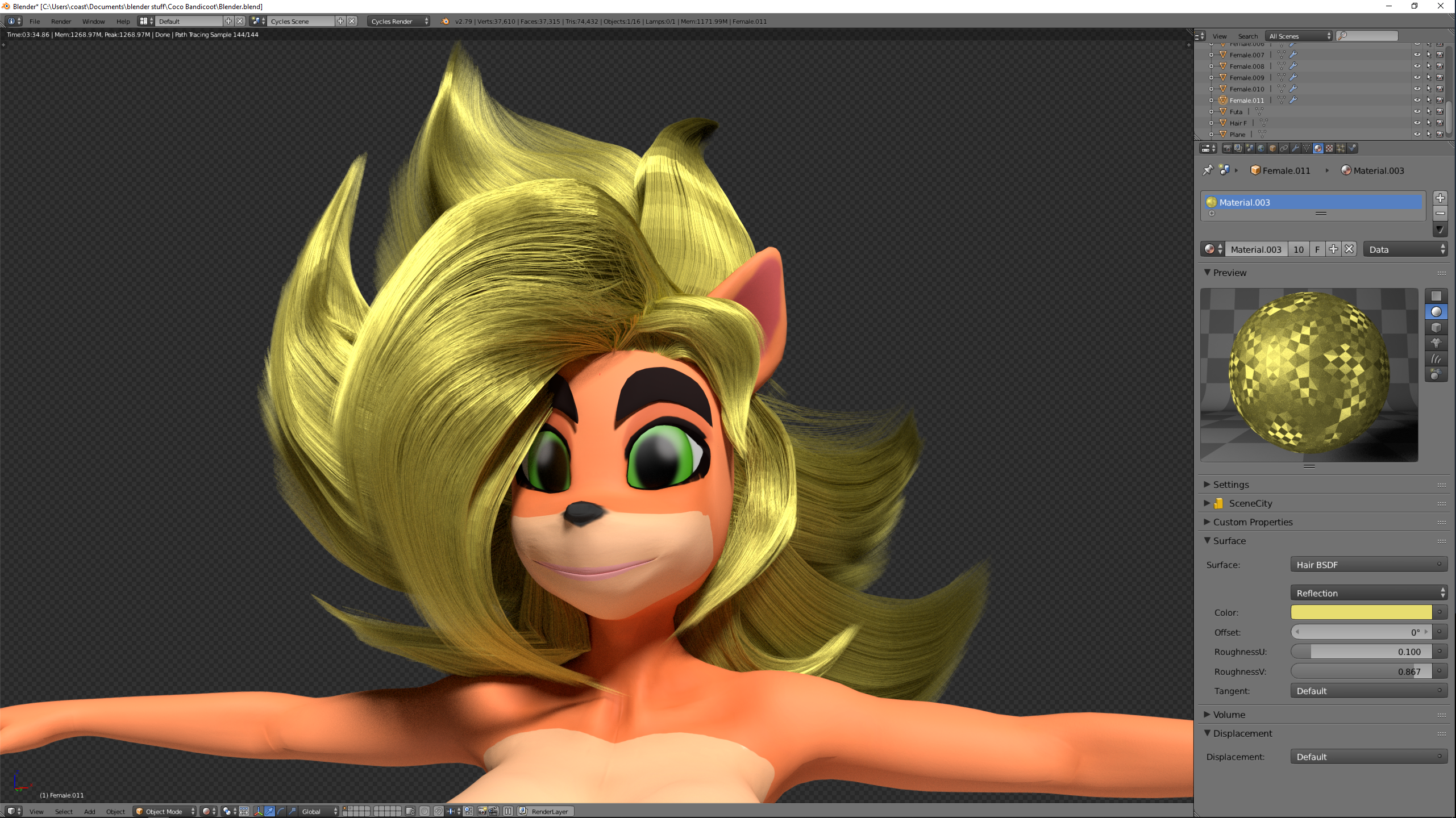Click the translate manipulator arrow icon
Viewport: 1456px width, 818px height.
270,811
